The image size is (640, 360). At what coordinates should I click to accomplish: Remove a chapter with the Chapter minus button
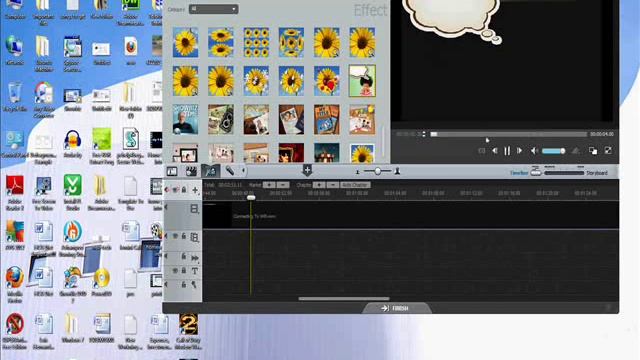[x=333, y=185]
